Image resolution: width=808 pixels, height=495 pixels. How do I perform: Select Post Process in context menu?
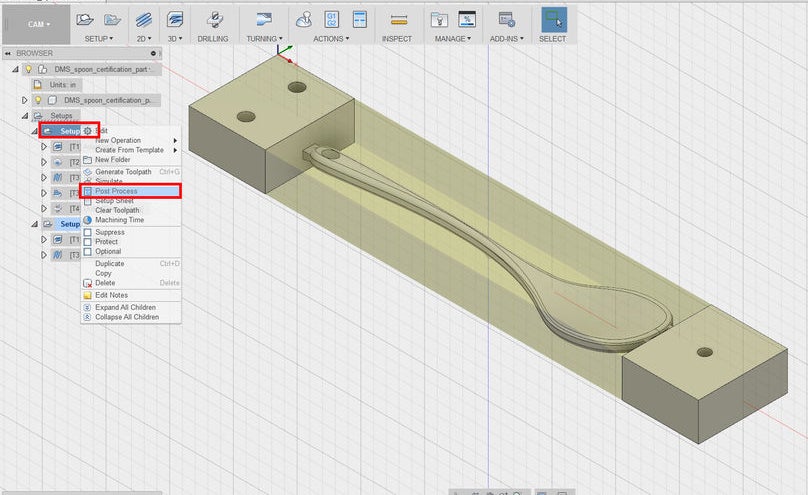131,191
